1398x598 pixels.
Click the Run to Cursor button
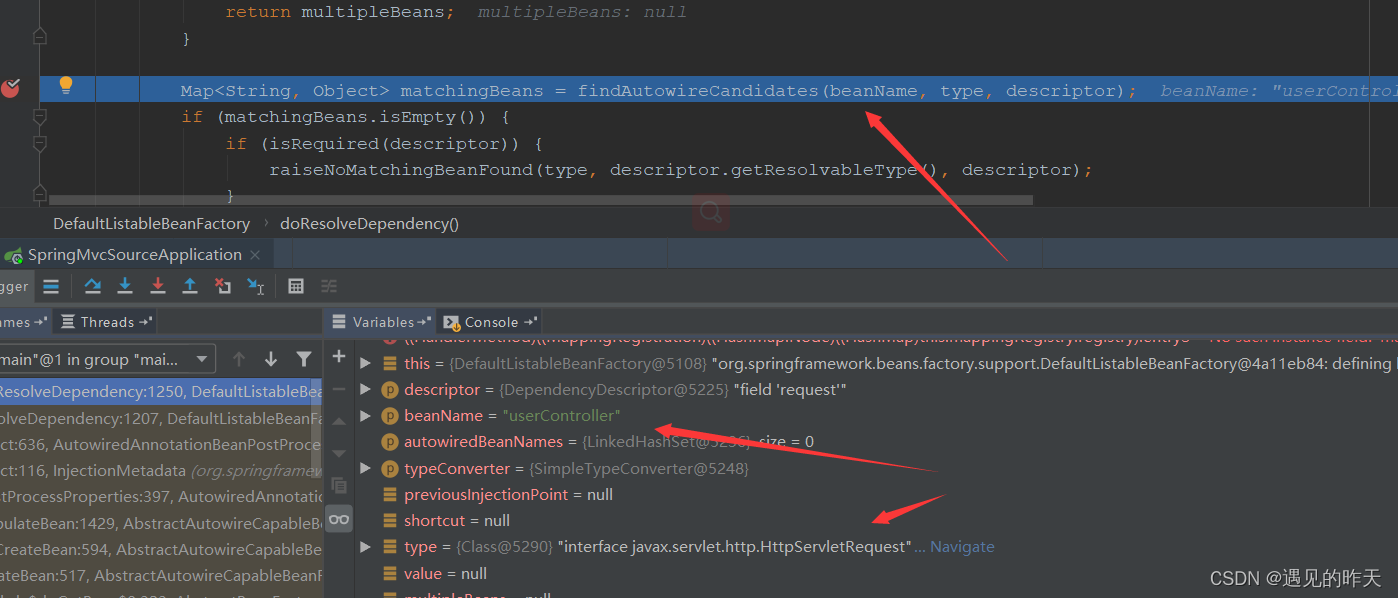[x=255, y=286]
